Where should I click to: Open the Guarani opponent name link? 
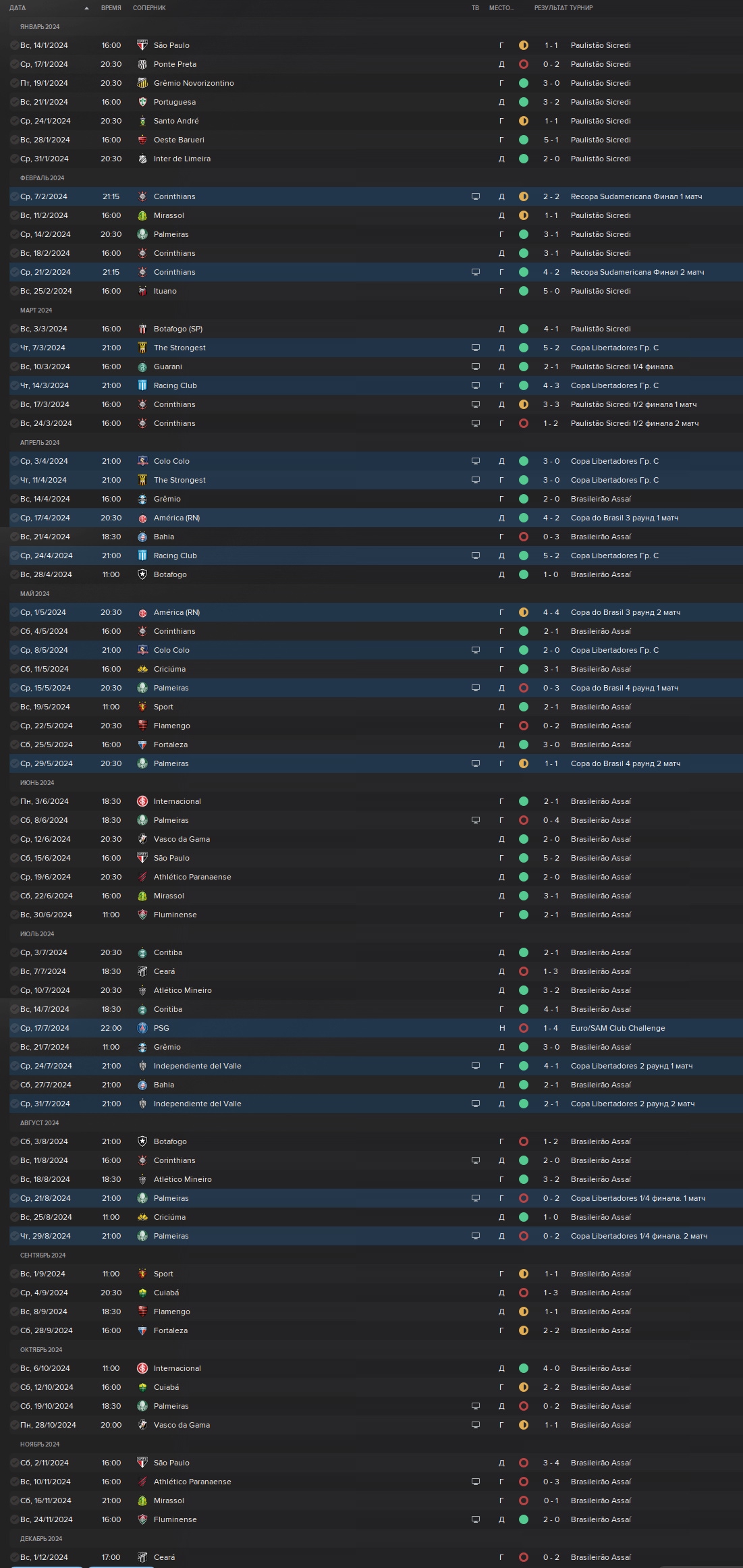coord(168,367)
